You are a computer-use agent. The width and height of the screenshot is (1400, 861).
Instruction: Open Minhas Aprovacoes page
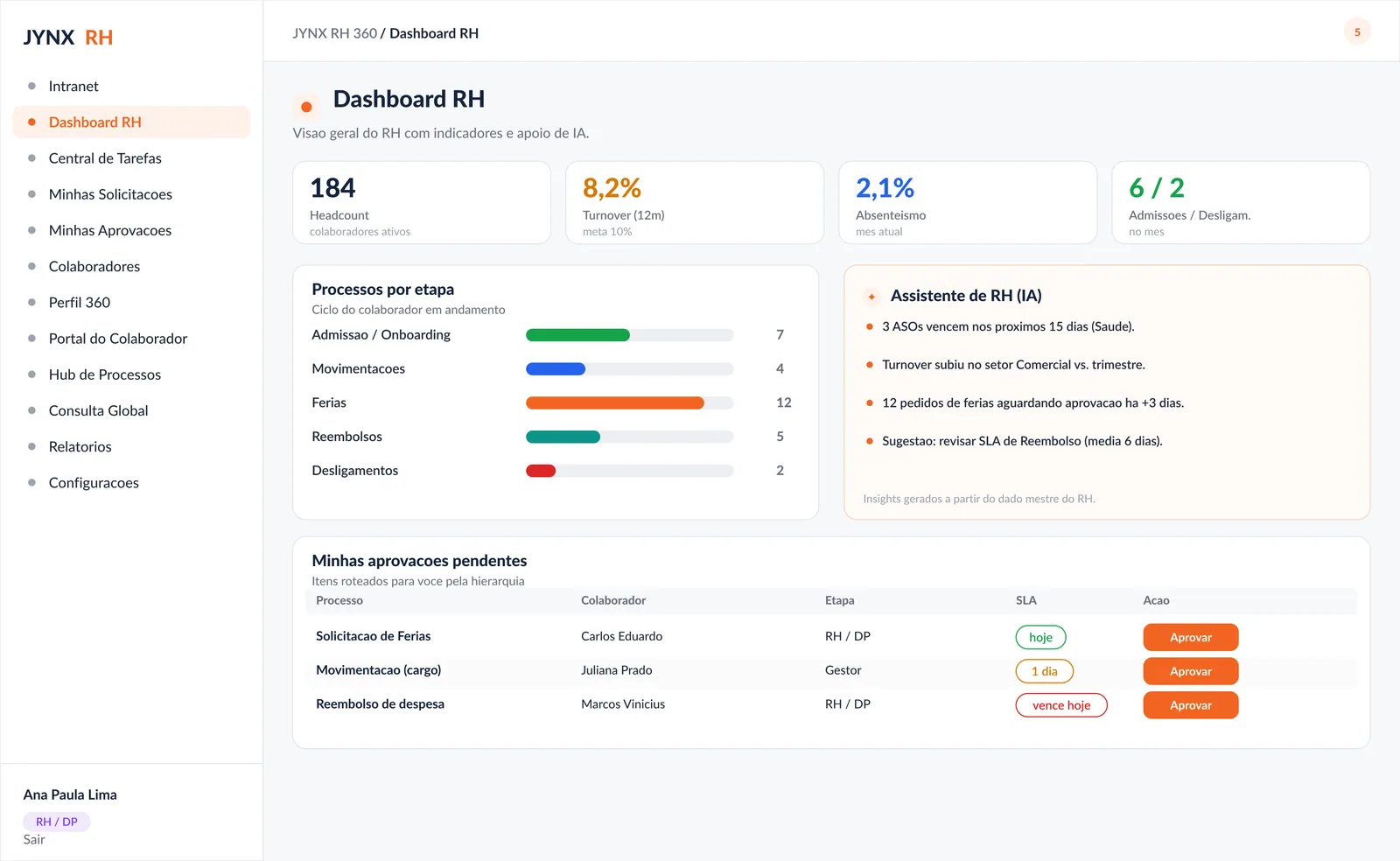point(131,230)
